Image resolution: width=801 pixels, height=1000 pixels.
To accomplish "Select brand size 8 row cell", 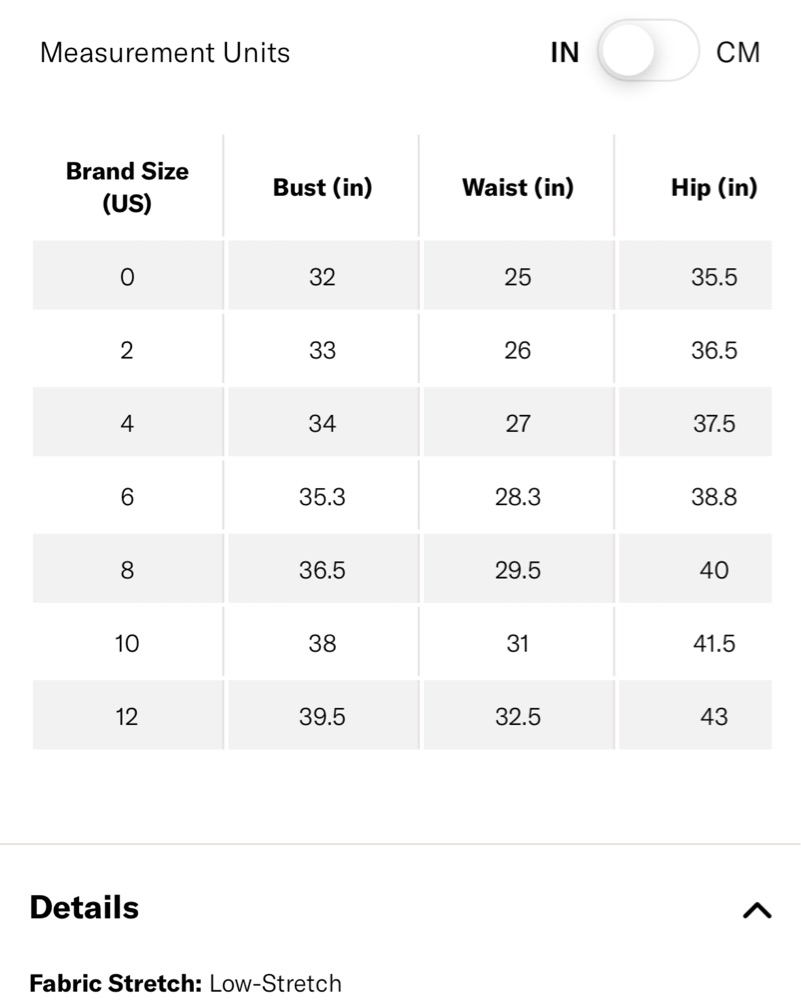I will point(128,570).
